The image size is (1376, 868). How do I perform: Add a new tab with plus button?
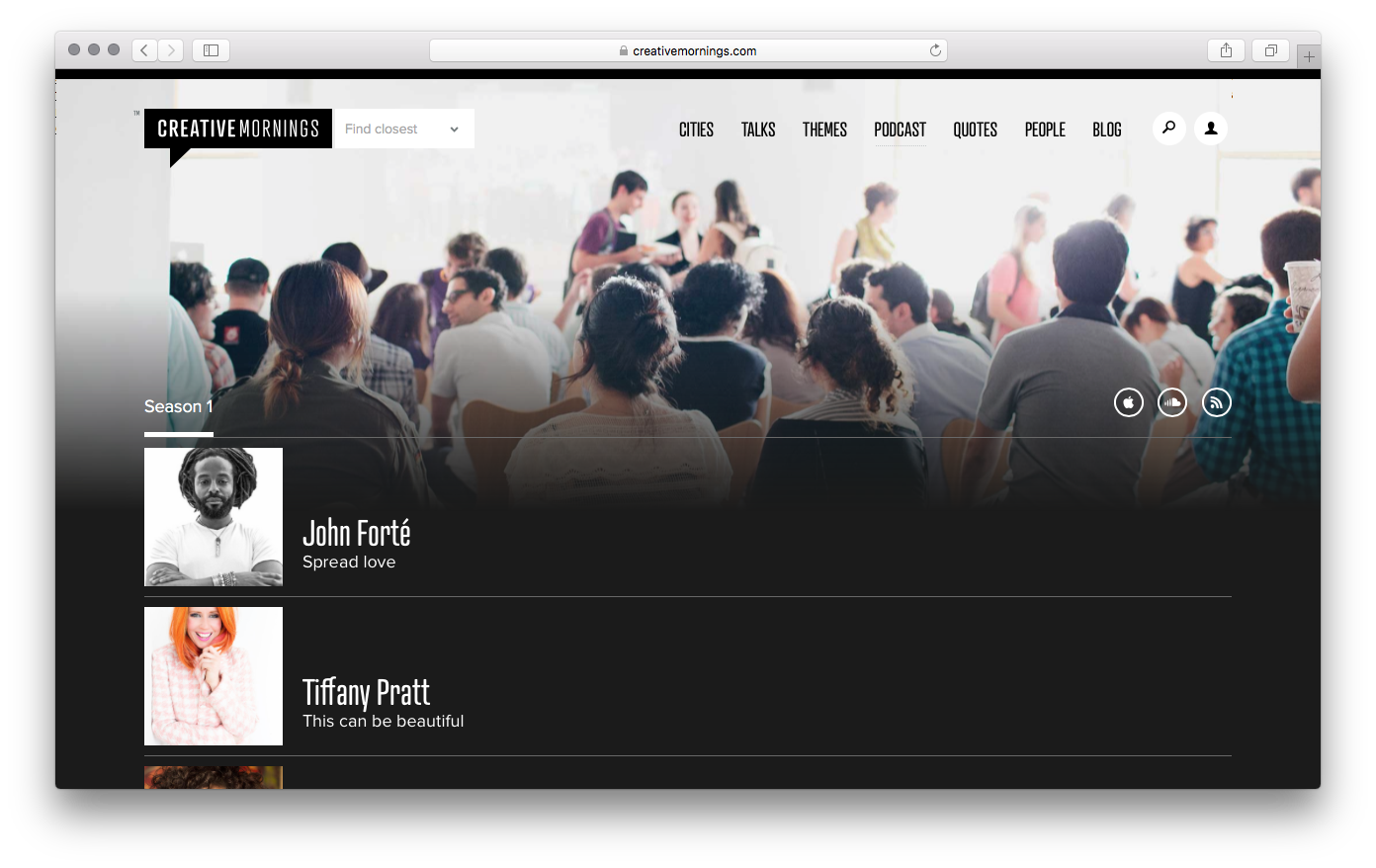click(x=1309, y=56)
